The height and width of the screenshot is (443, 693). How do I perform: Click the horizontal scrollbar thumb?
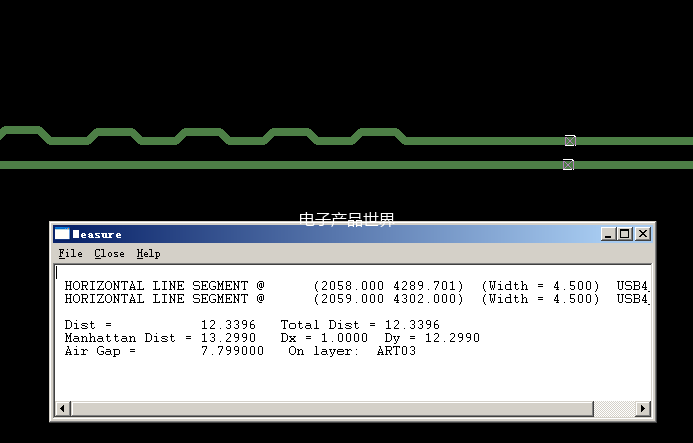tap(331, 409)
